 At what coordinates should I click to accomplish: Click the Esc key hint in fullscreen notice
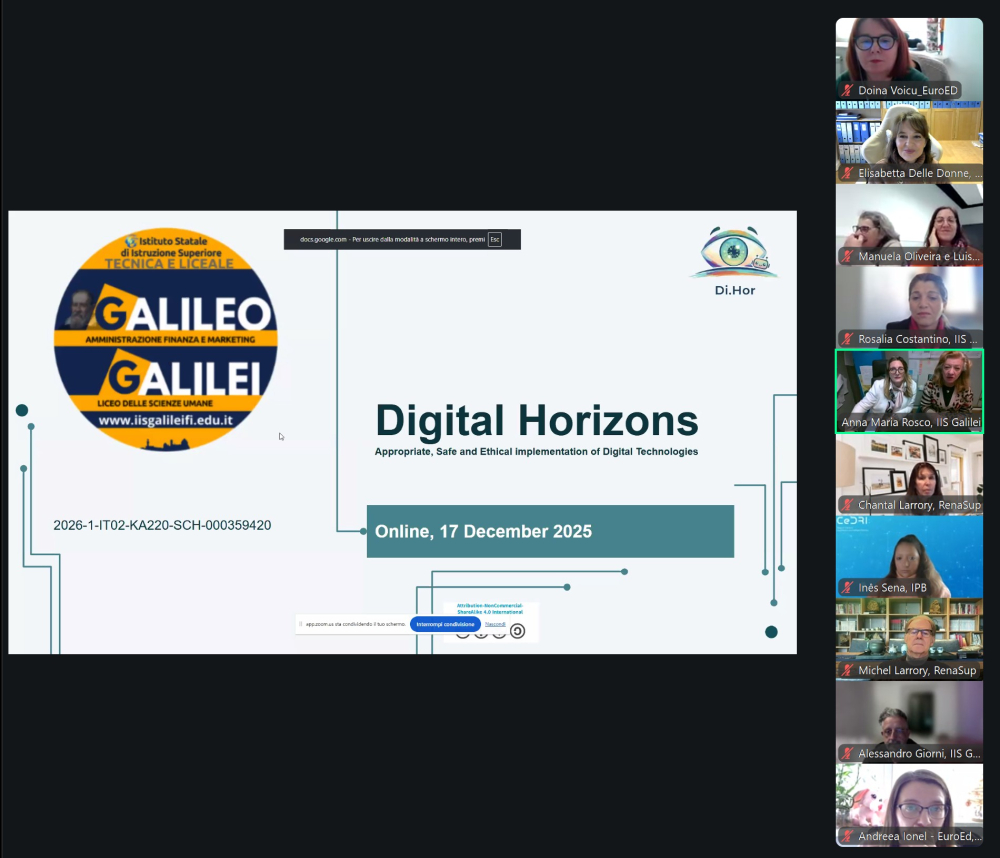pyautogui.click(x=494, y=240)
